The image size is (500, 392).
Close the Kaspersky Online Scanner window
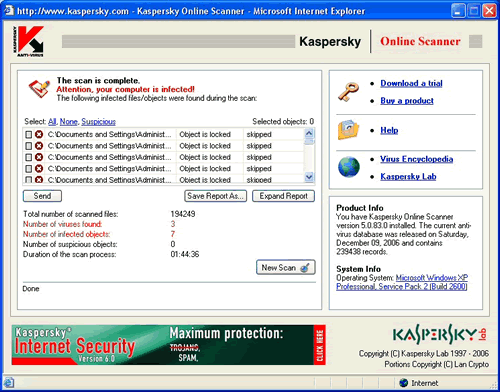click(x=489, y=11)
